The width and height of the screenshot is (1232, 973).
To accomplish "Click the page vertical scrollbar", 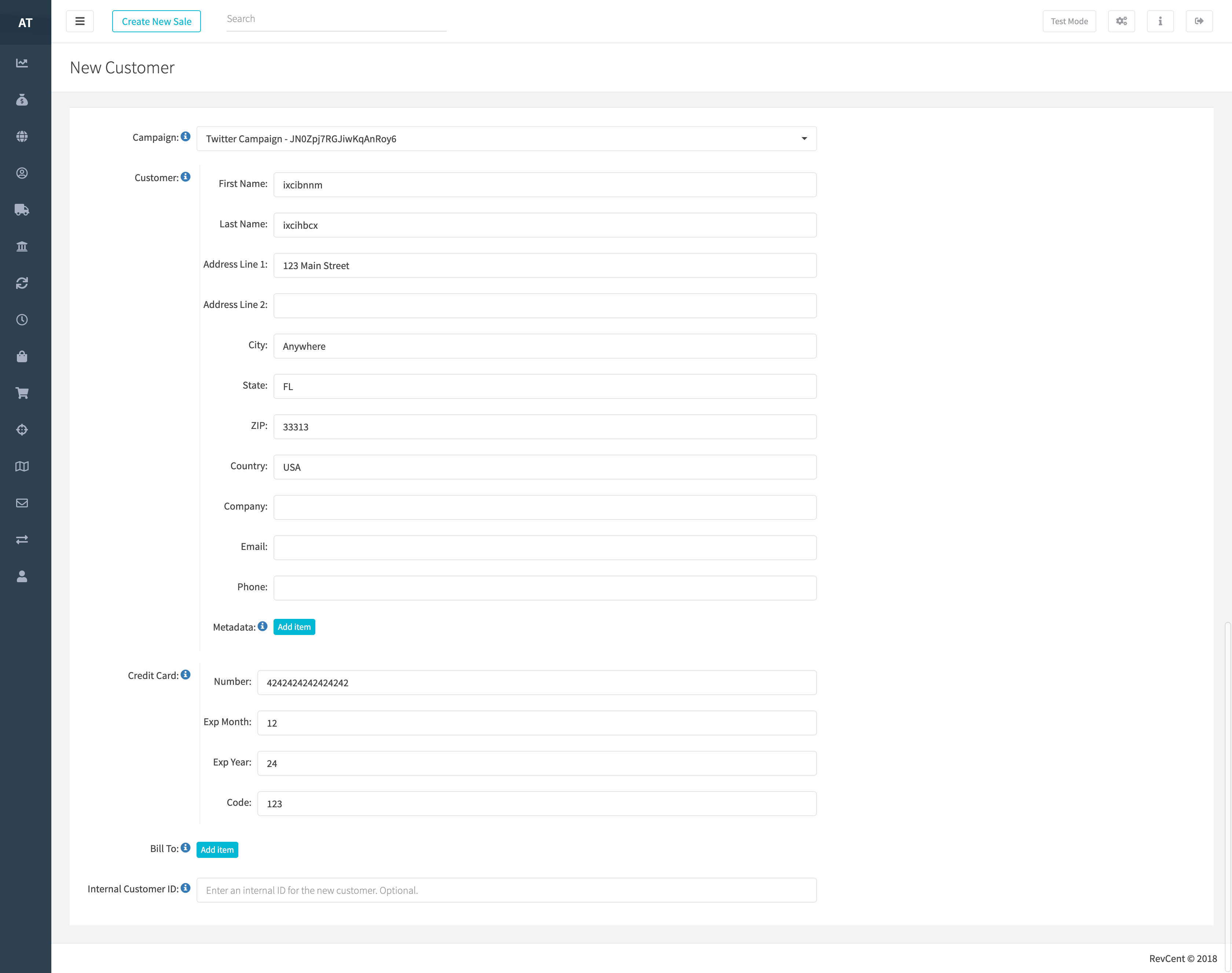I will point(1228,797).
